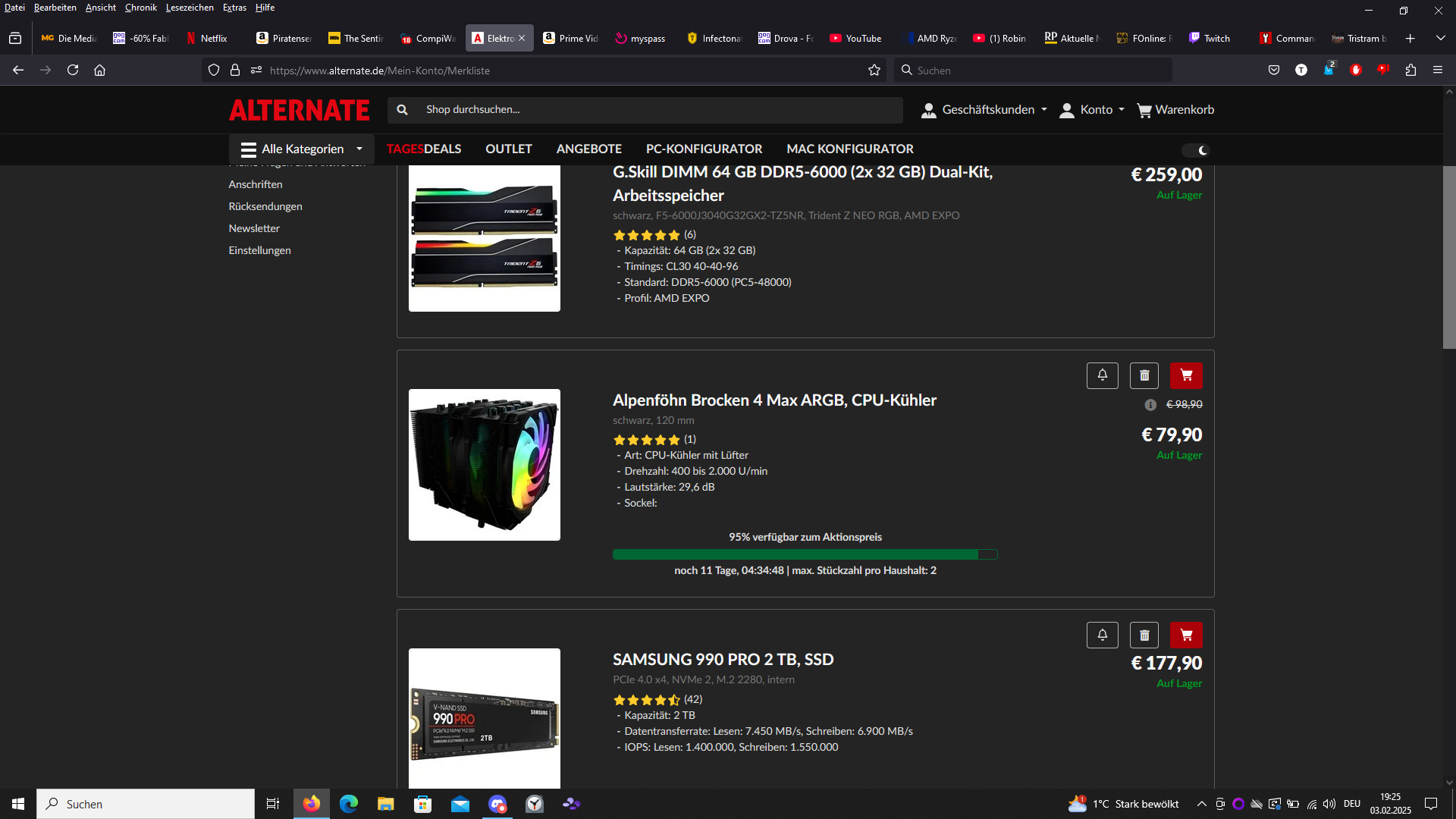Click the Windows taskbar Suchen box
This screenshot has width=1456, height=819.
tap(146, 804)
